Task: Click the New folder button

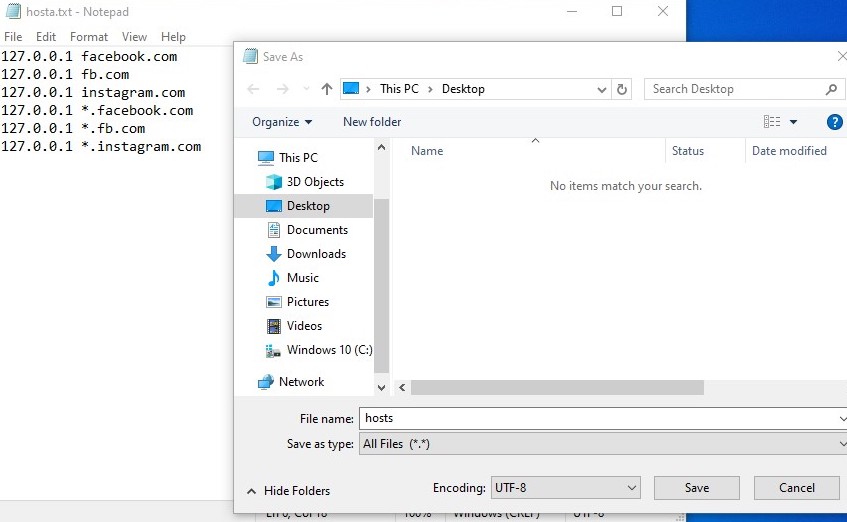Action: click(x=372, y=122)
